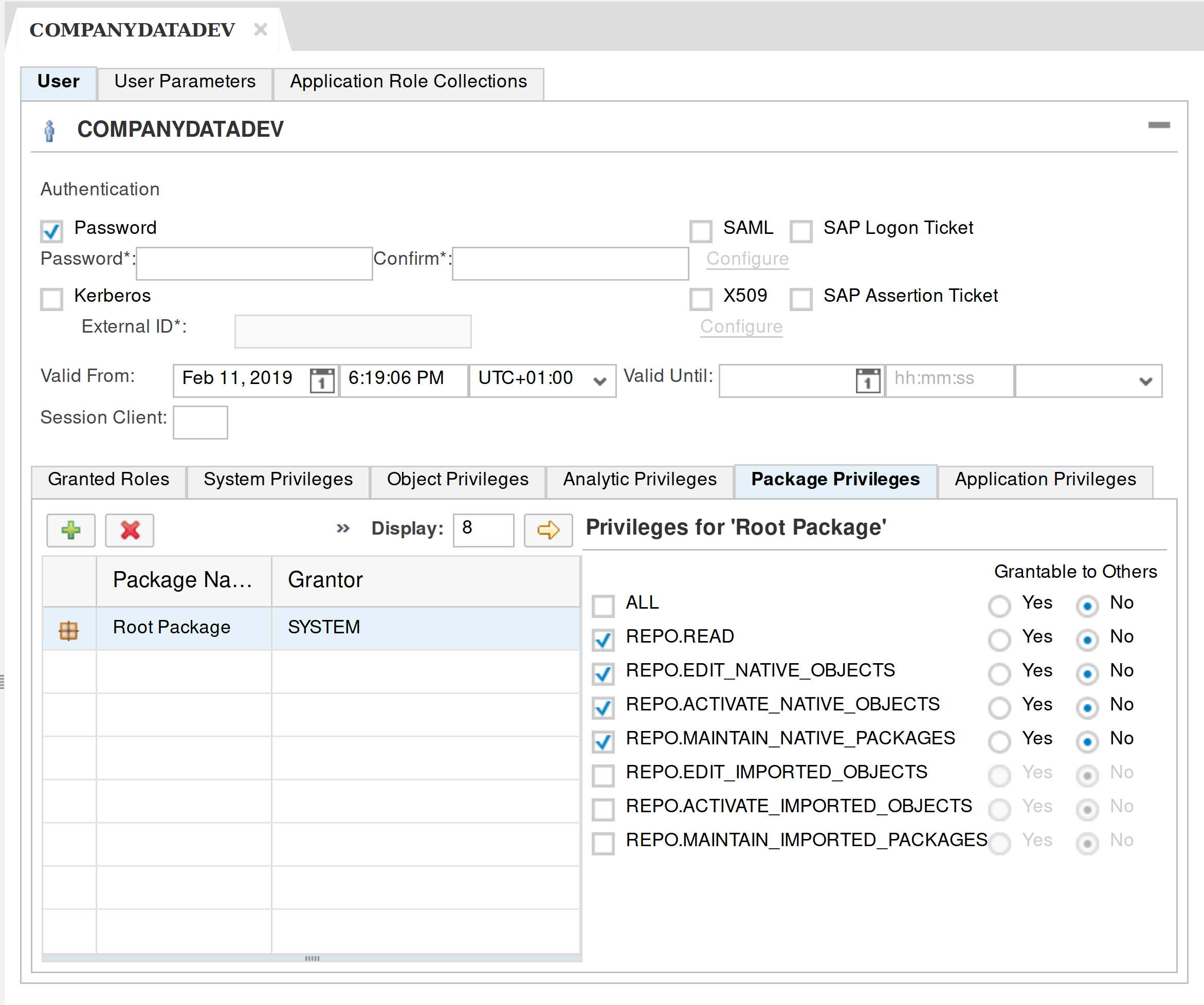Click the minimize dash icon in user header
The width and height of the screenshot is (1204, 1005).
point(1158,125)
